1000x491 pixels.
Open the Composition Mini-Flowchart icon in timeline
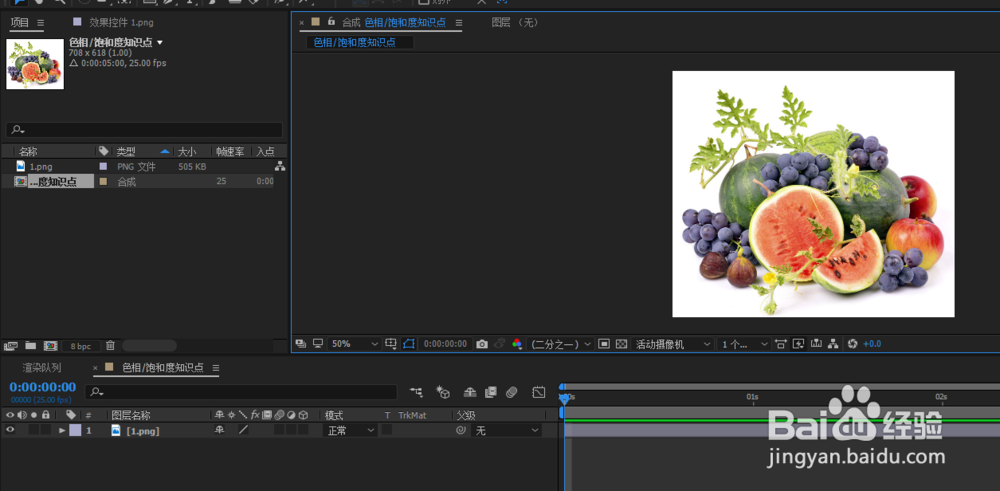tap(416, 392)
